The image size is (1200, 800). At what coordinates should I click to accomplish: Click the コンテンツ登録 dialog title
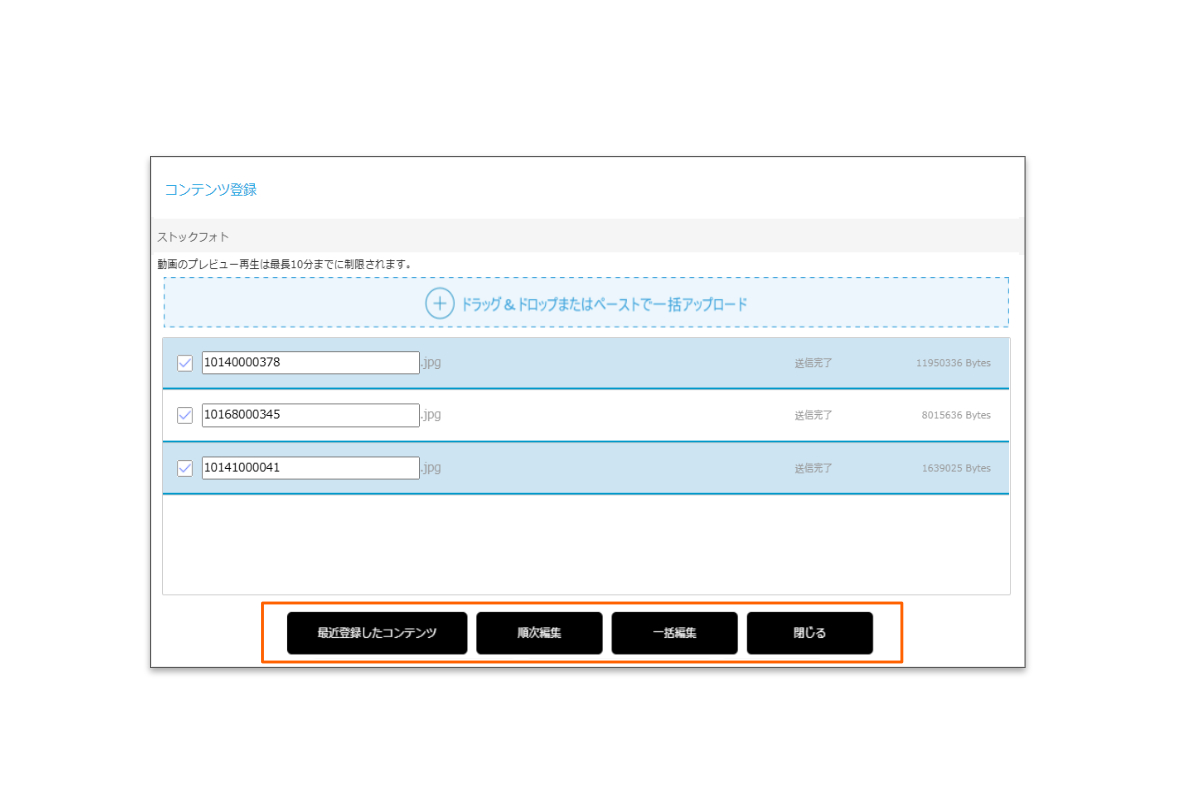click(210, 189)
